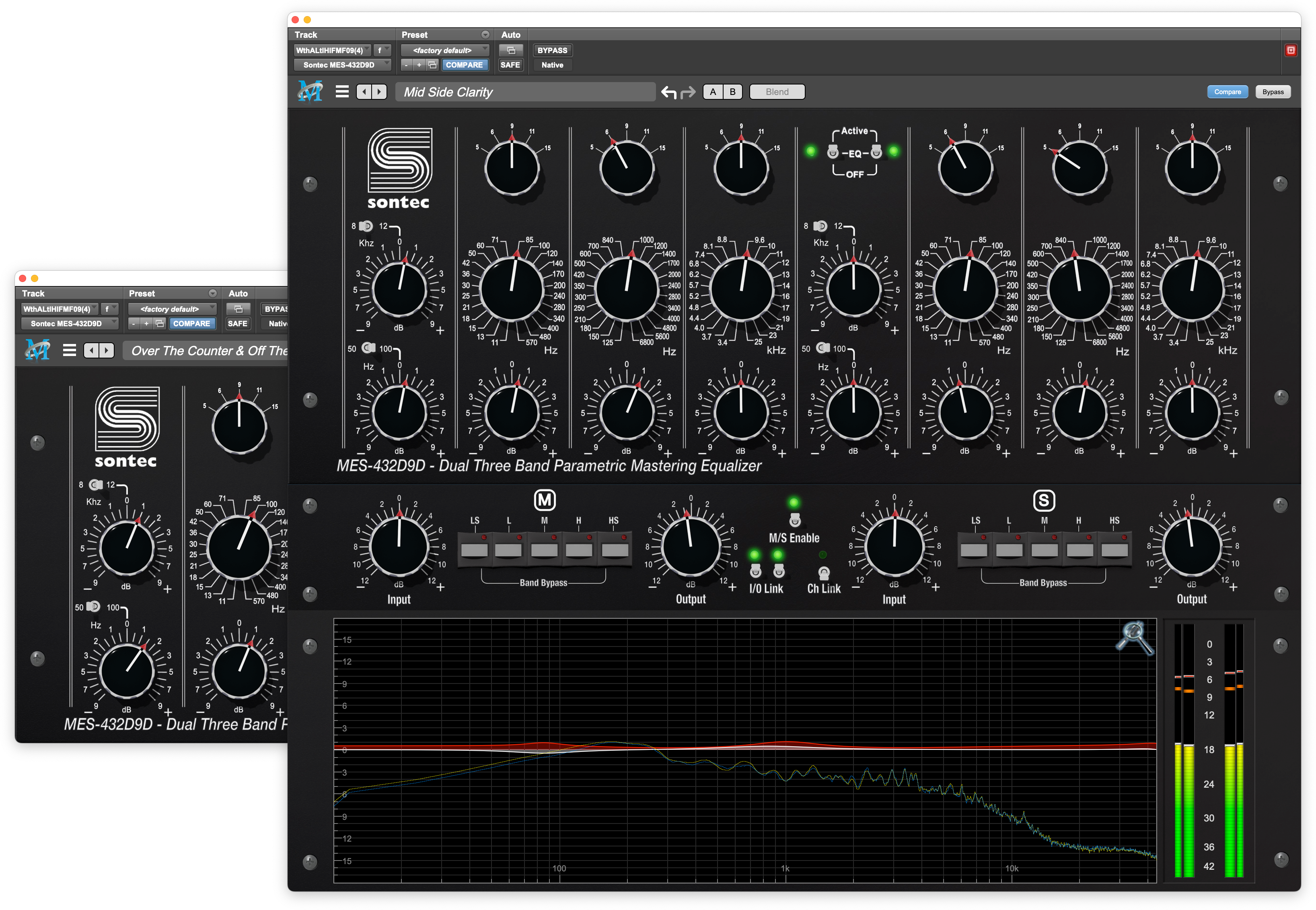Image resolution: width=1316 pixels, height=910 pixels.
Task: Click next preset arrow in back window
Action: [x=107, y=350]
